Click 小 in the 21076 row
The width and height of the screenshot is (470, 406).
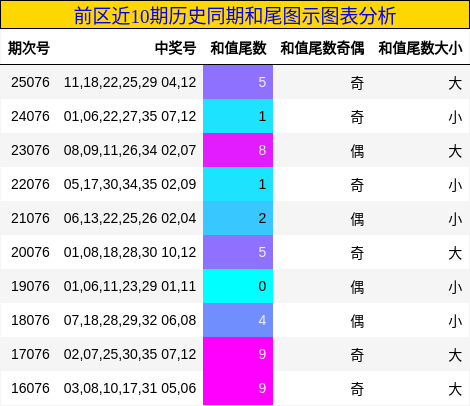pyautogui.click(x=455, y=219)
